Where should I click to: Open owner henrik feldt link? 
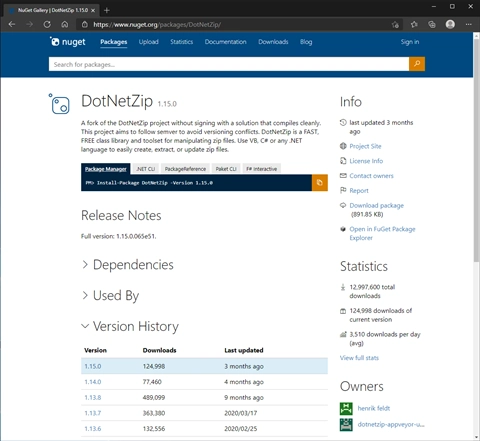pyautogui.click(x=374, y=408)
